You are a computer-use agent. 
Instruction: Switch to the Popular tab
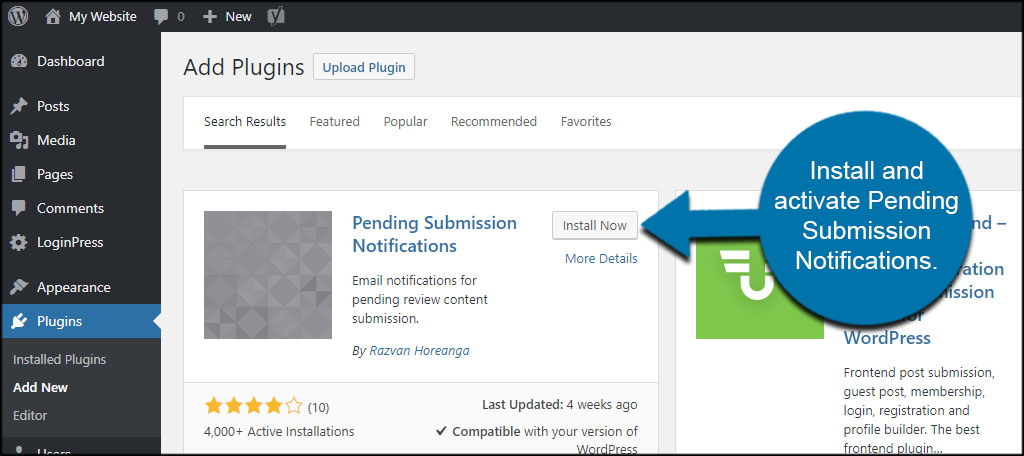405,121
